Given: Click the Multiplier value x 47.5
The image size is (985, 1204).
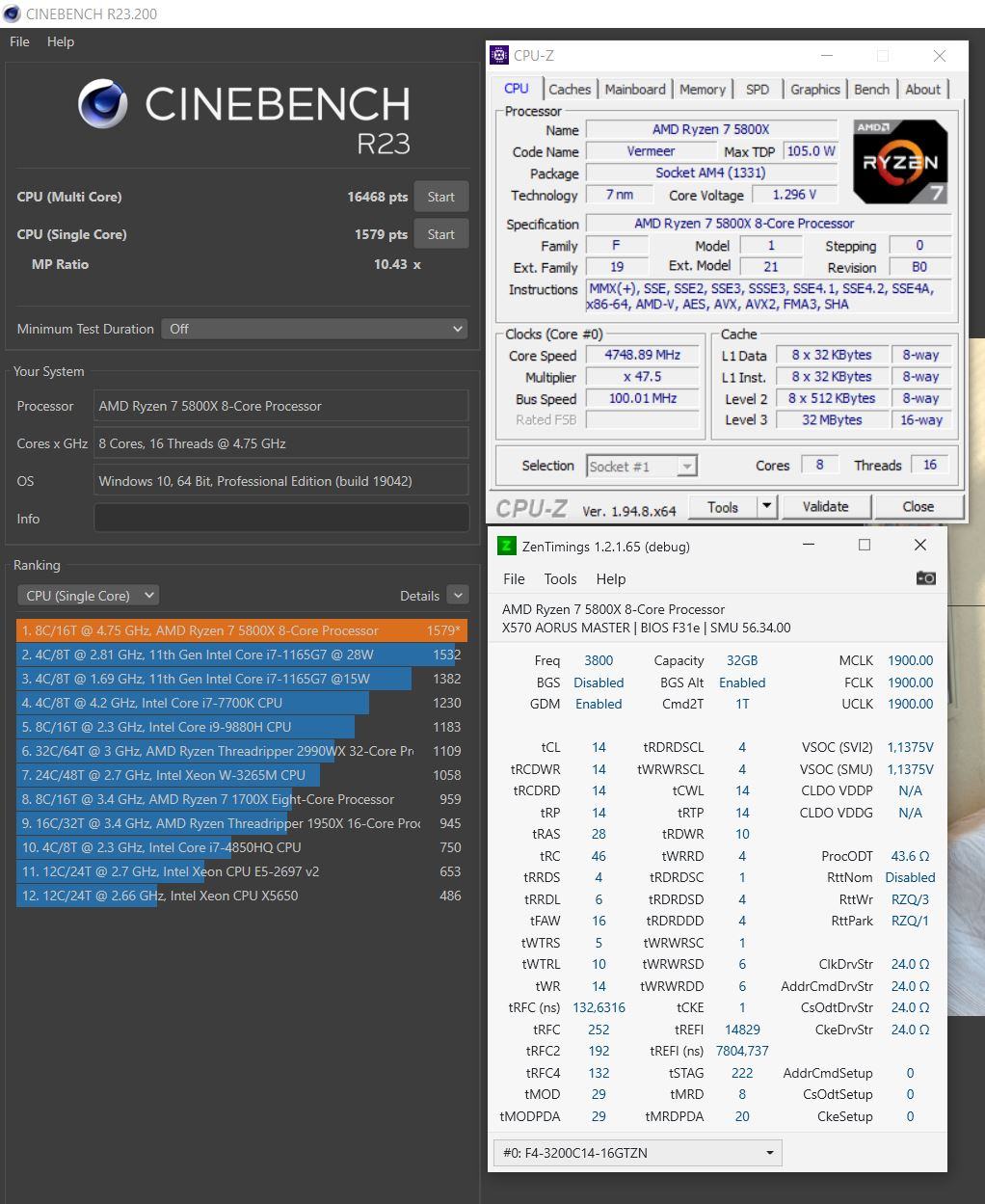Looking at the screenshot, I should (642, 377).
